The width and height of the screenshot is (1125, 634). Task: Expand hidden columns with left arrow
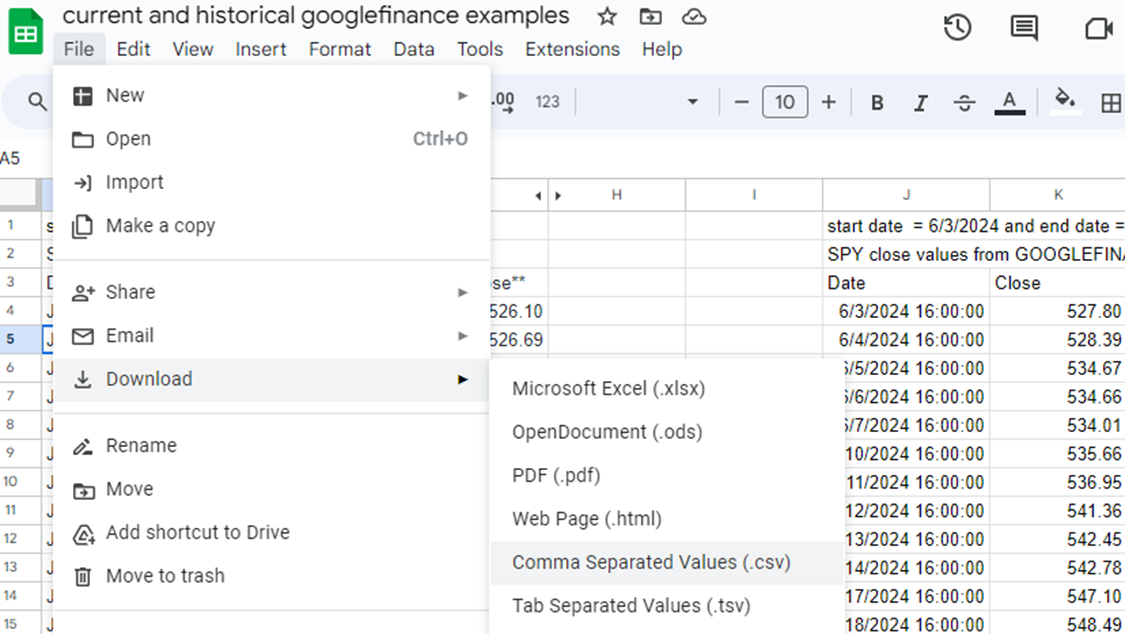coord(538,196)
